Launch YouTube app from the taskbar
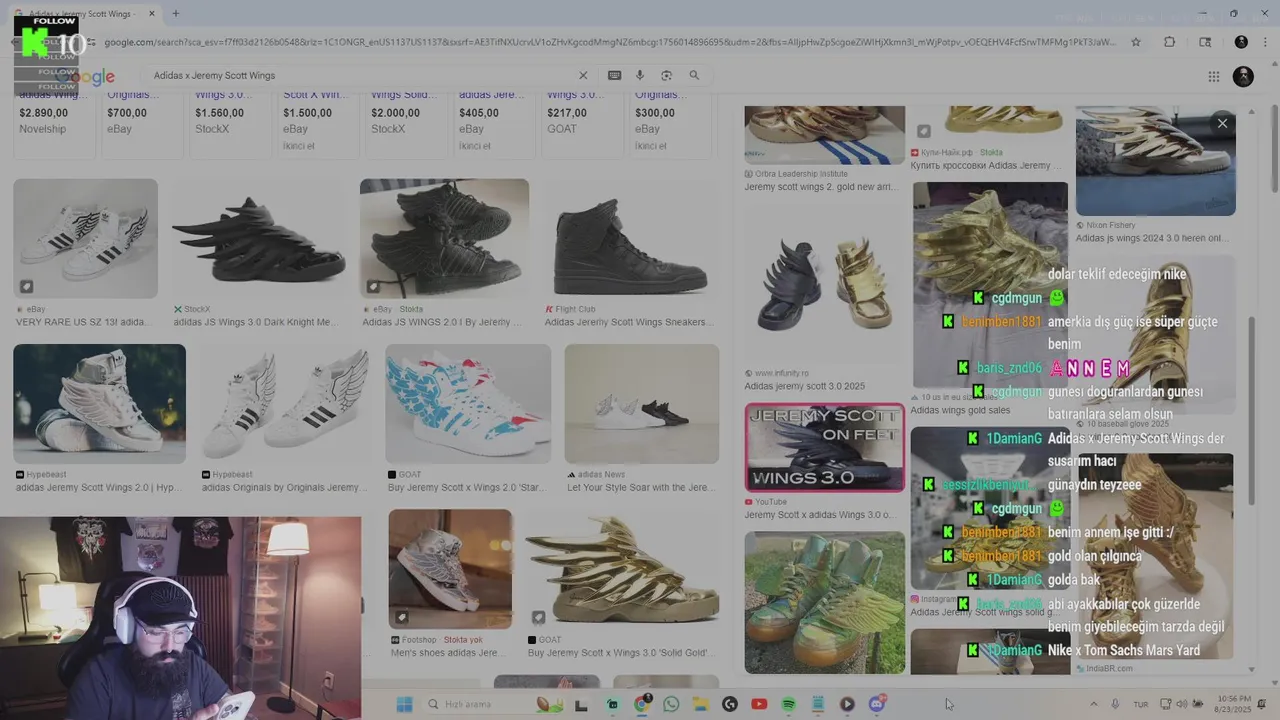Viewport: 1280px width, 720px height. click(x=759, y=704)
